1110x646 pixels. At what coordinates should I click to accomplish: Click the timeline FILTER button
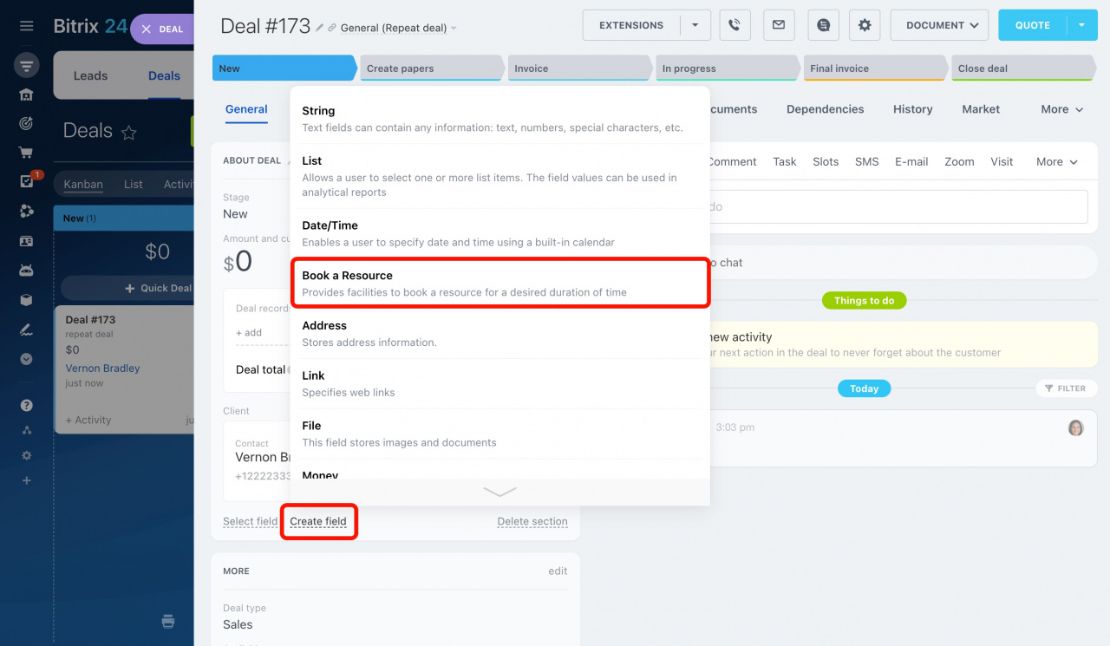[1065, 388]
